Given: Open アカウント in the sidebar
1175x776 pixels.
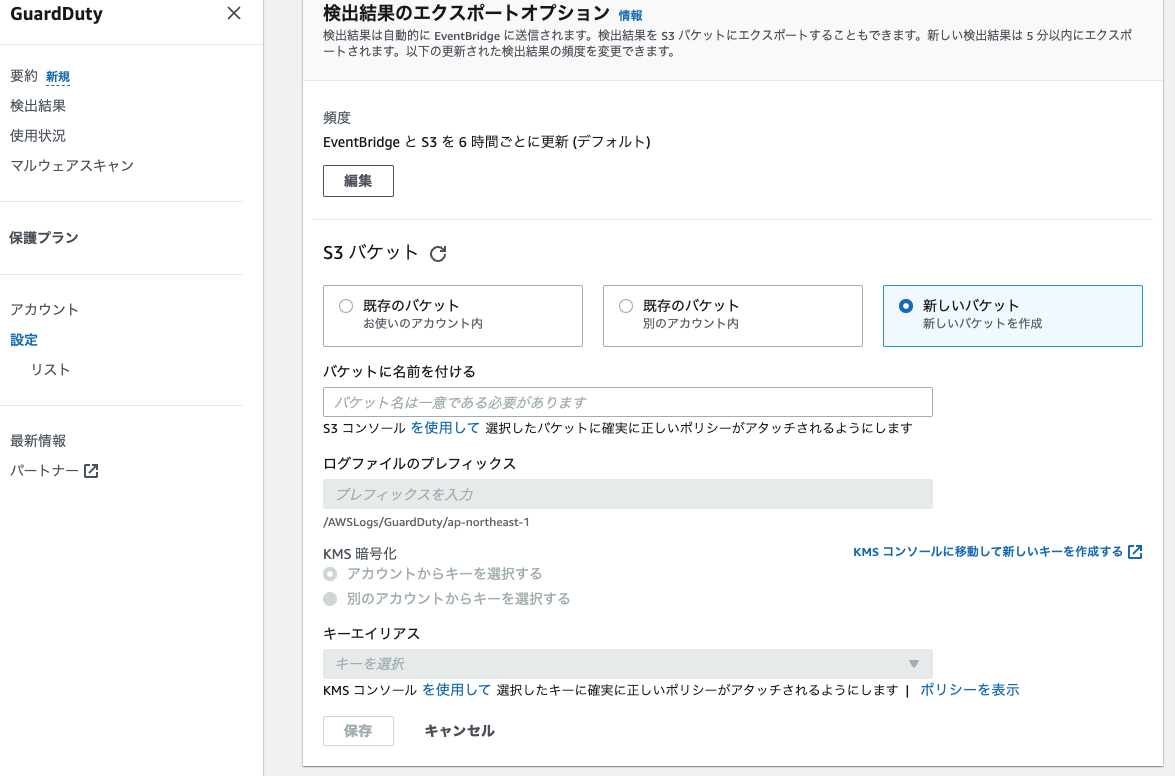Looking at the screenshot, I should [x=44, y=309].
